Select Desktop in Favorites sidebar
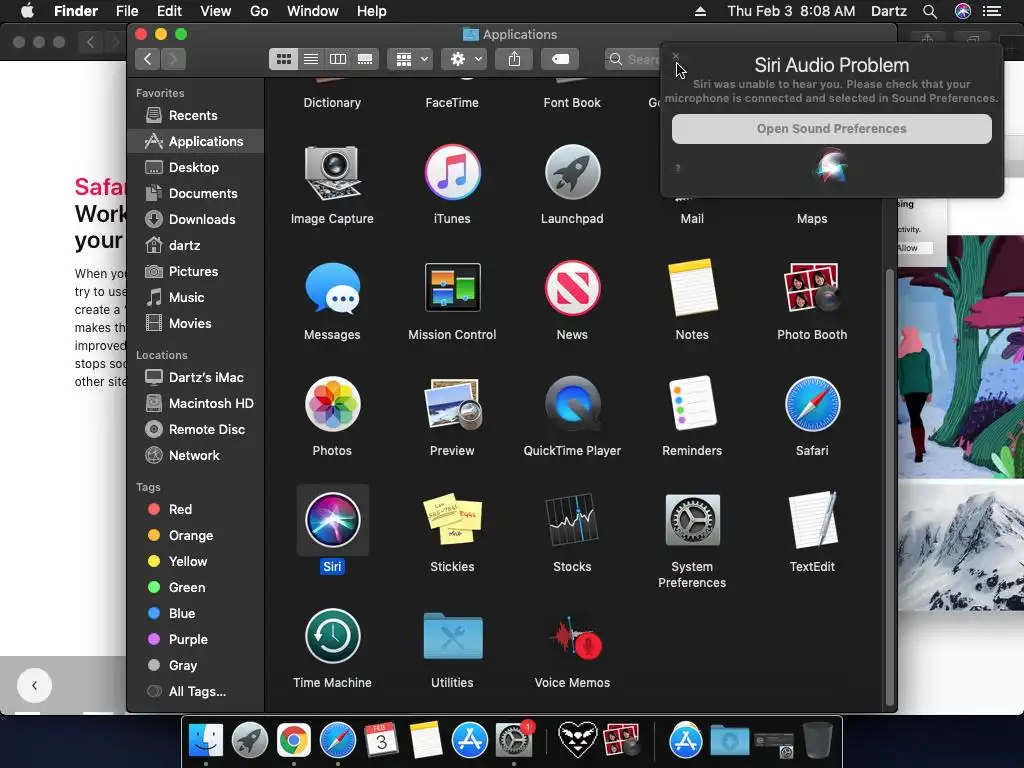 [195, 167]
